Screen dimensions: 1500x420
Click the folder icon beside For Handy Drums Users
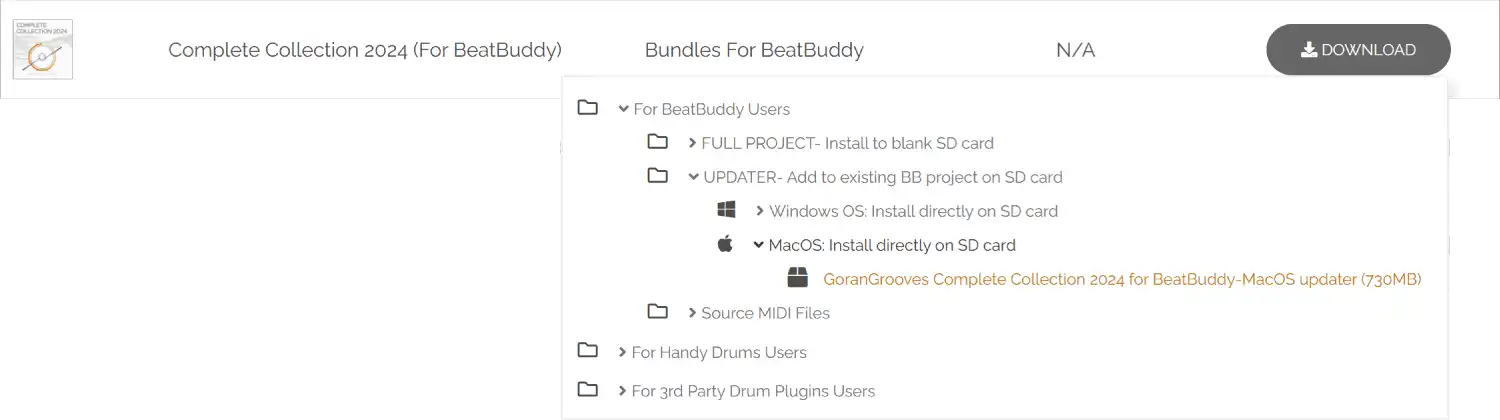tap(588, 351)
